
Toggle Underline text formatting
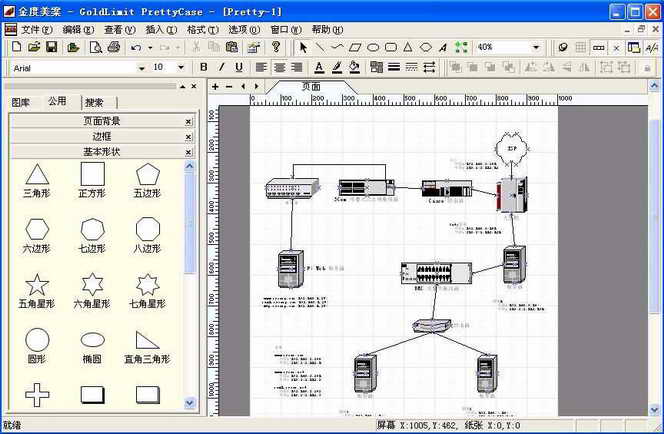238,67
